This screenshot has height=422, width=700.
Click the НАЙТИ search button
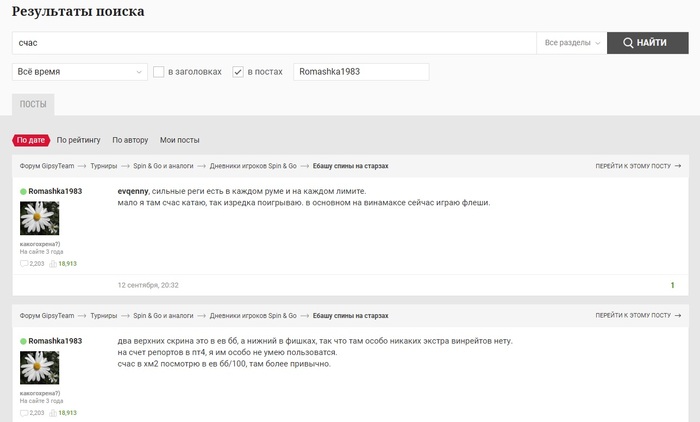[647, 43]
